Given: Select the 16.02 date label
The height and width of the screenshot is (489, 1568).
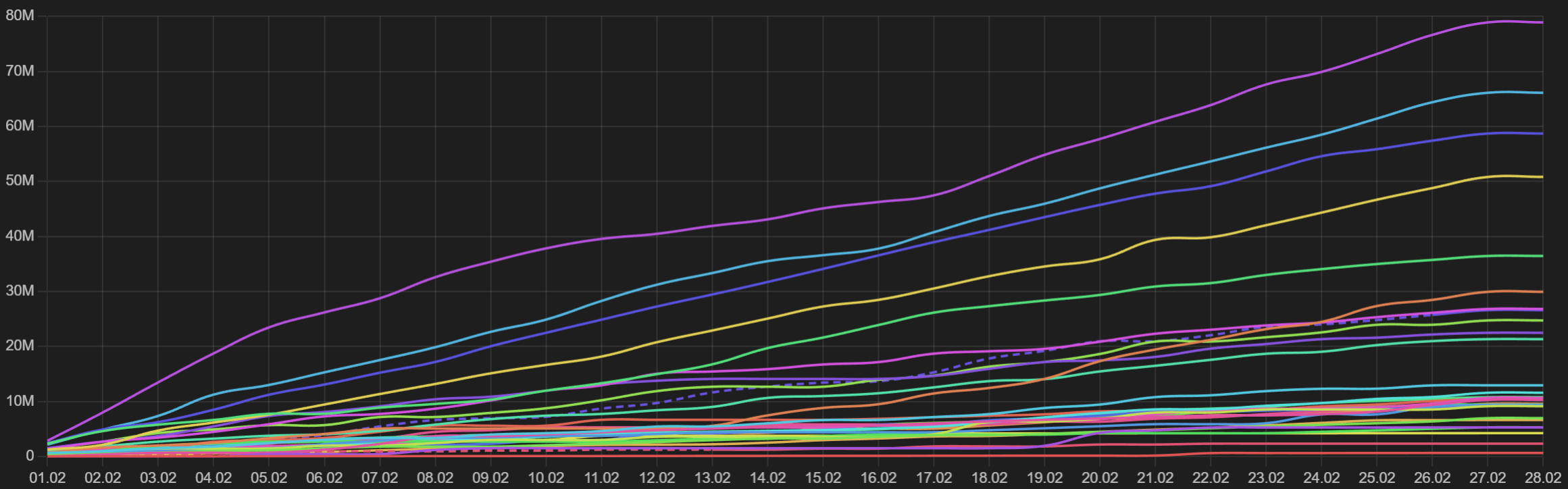Looking at the screenshot, I should coord(878,478).
